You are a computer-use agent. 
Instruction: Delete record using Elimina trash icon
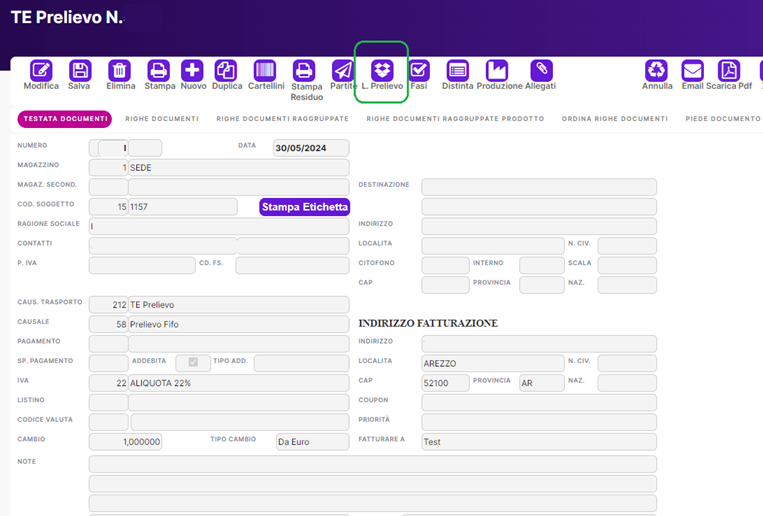[120, 71]
